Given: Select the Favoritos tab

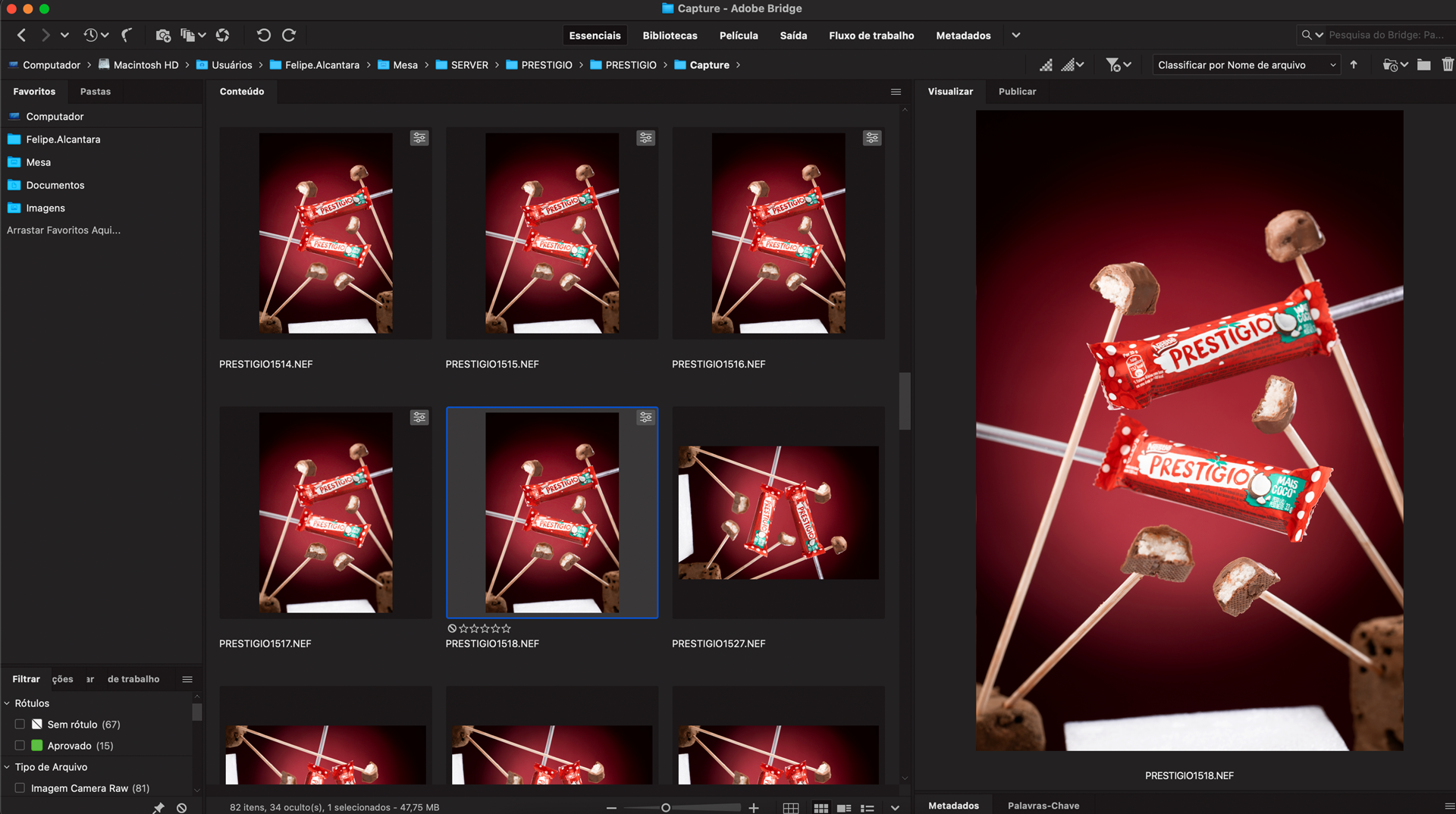Looking at the screenshot, I should pyautogui.click(x=34, y=92).
